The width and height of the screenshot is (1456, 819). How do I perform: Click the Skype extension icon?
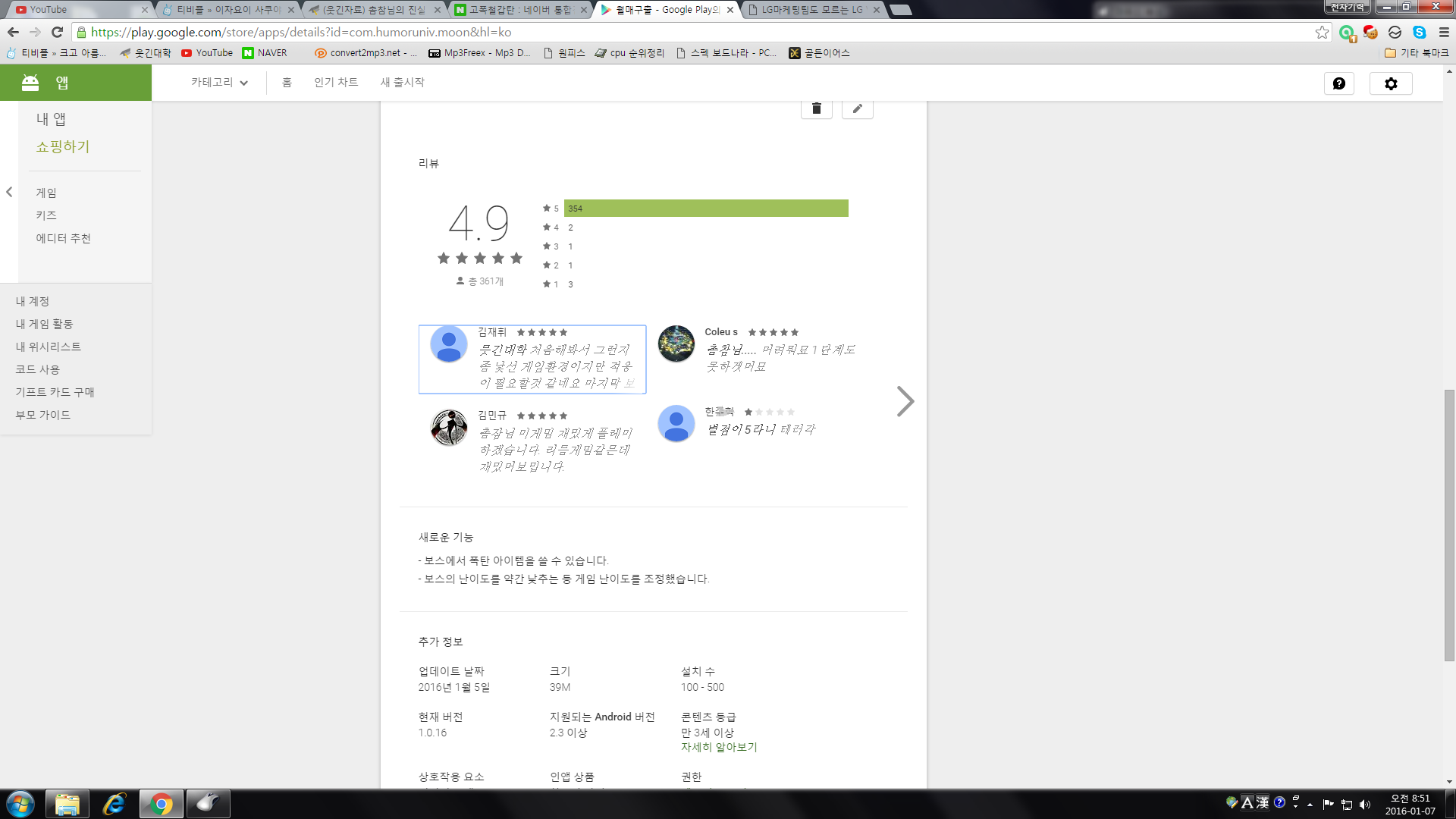(1419, 32)
